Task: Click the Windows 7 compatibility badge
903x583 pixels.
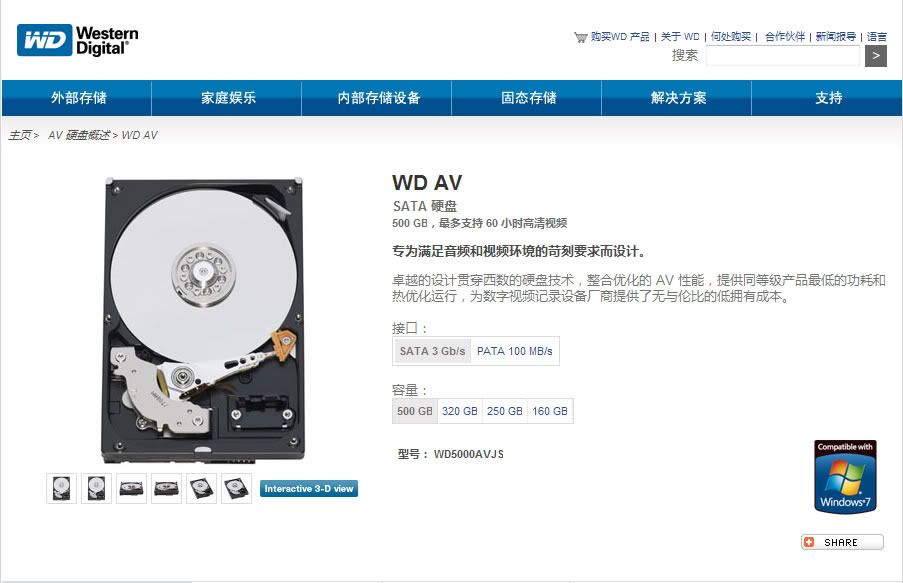Action: point(845,476)
